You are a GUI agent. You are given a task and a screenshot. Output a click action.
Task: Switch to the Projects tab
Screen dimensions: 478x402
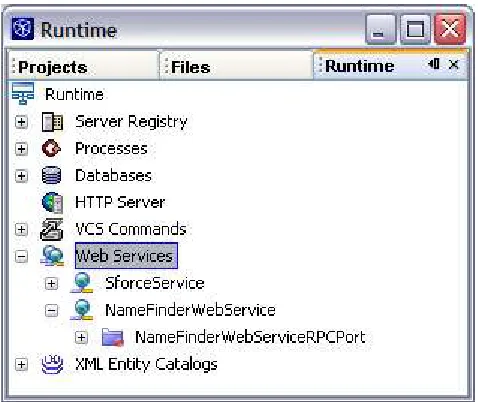(53, 67)
